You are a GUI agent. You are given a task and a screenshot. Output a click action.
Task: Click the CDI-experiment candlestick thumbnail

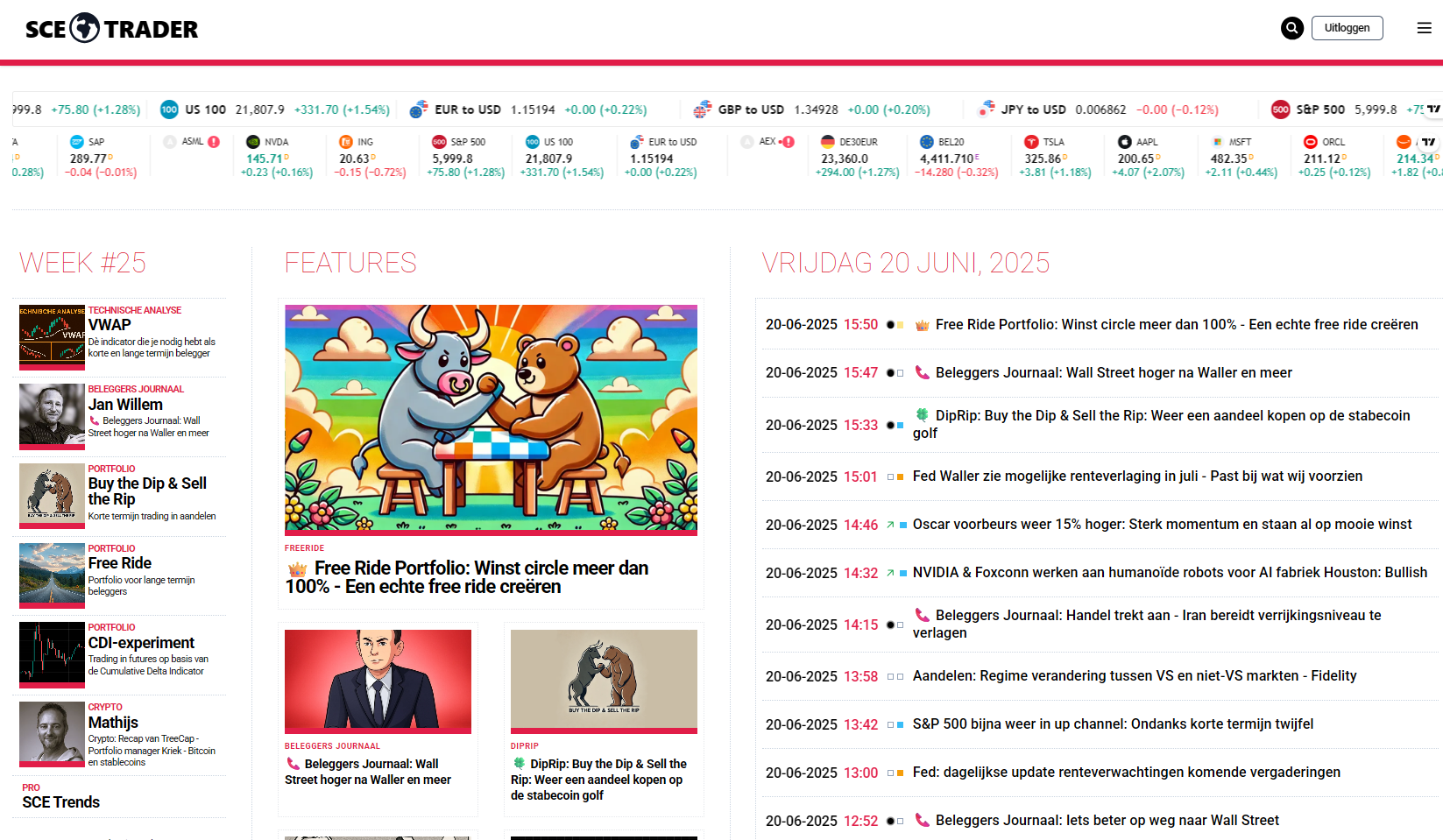click(52, 654)
